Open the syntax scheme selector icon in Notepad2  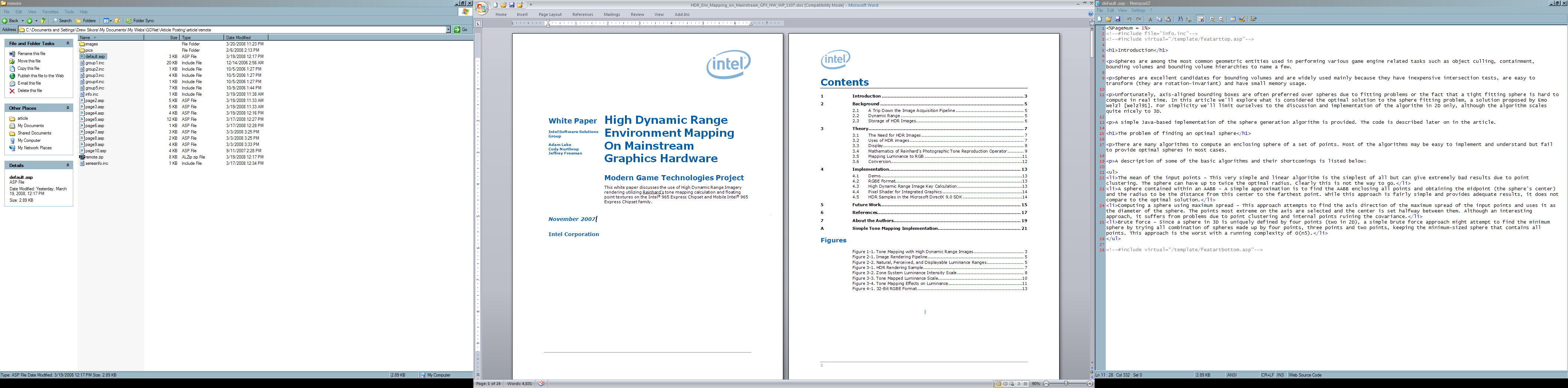point(1233,20)
